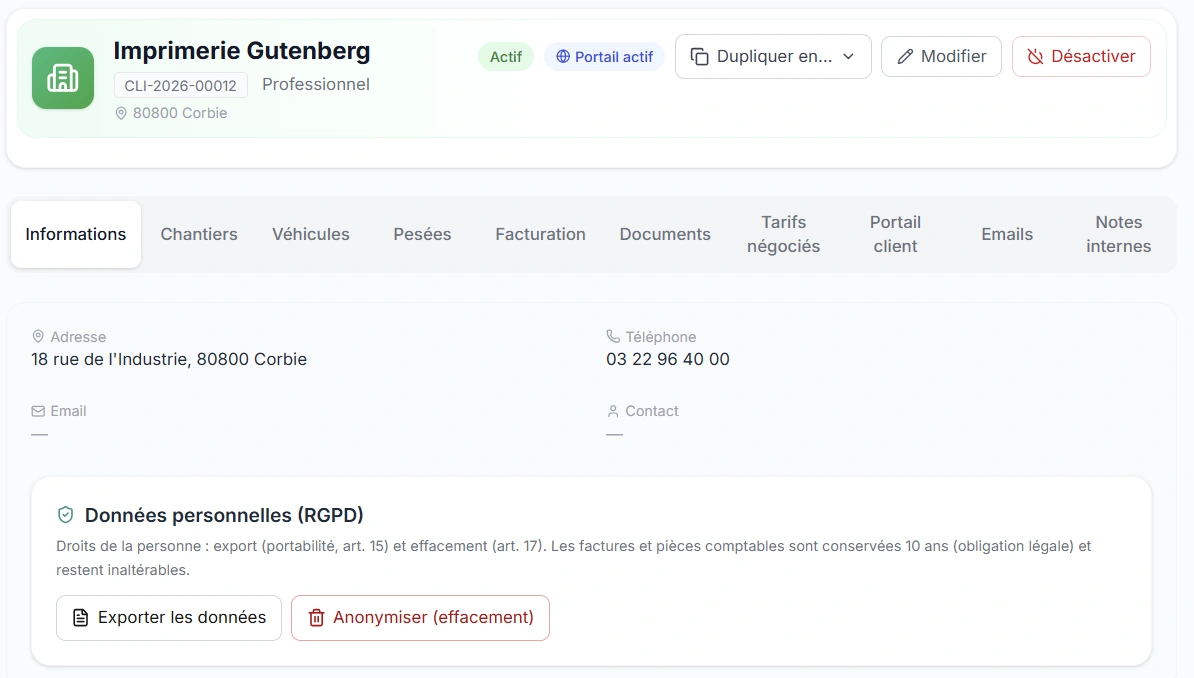Select the Tarifs négociés tab
The image size is (1194, 678).
click(784, 234)
